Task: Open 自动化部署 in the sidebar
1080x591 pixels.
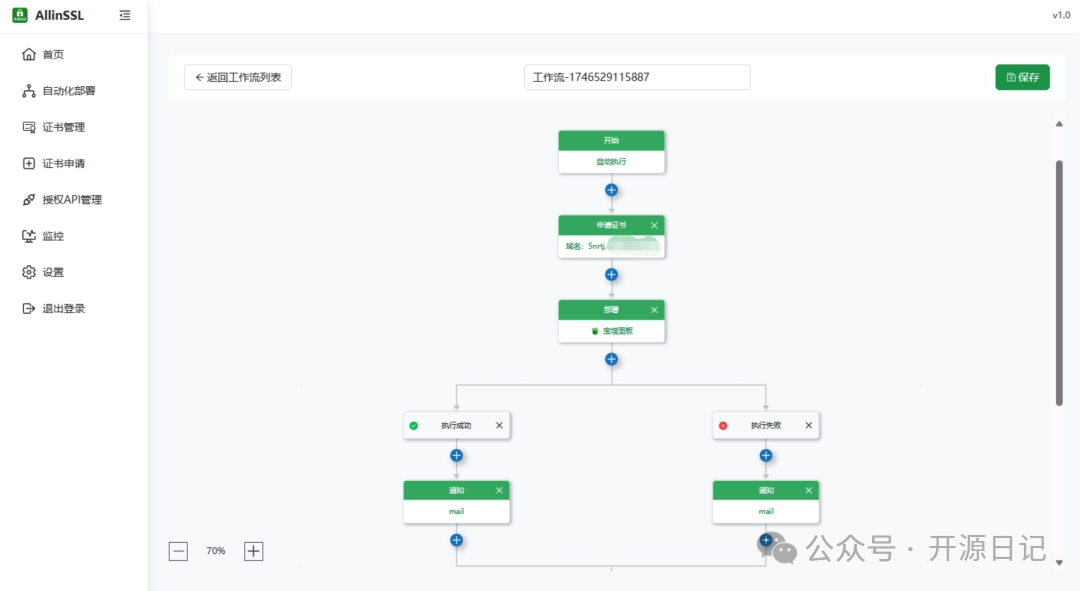Action: pyautogui.click(x=68, y=91)
